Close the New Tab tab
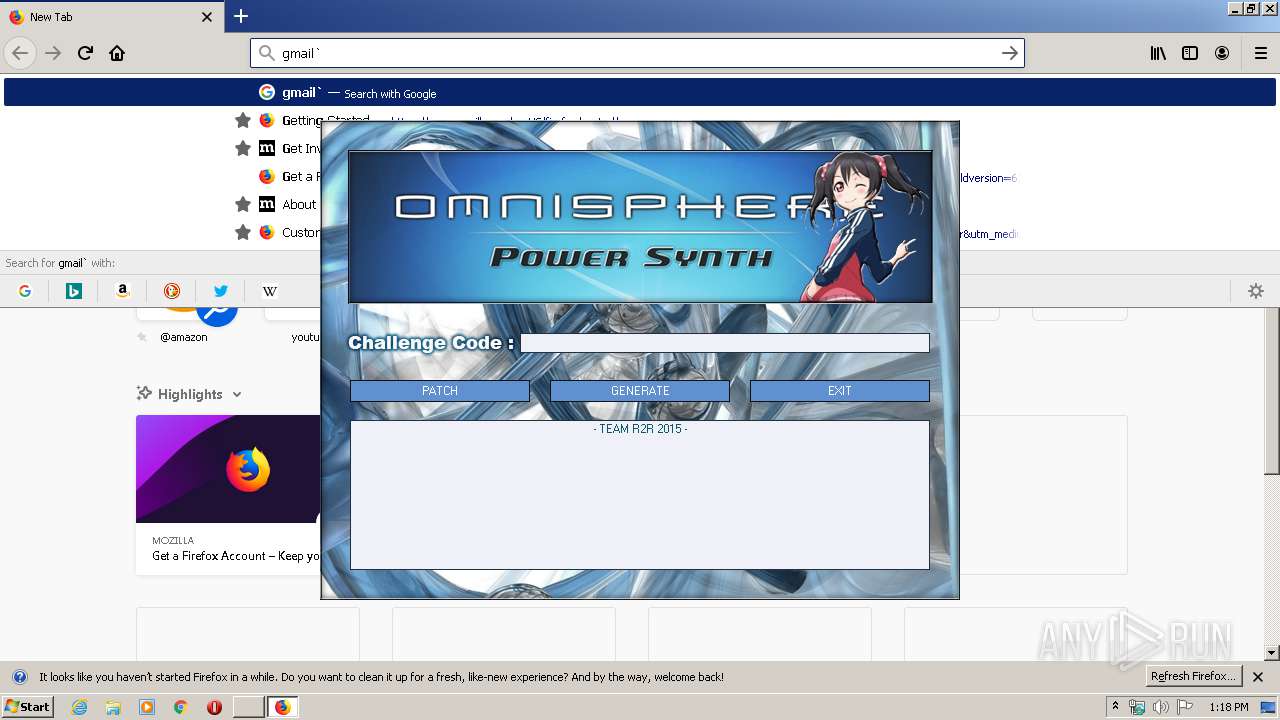This screenshot has width=1280, height=720. tap(207, 17)
